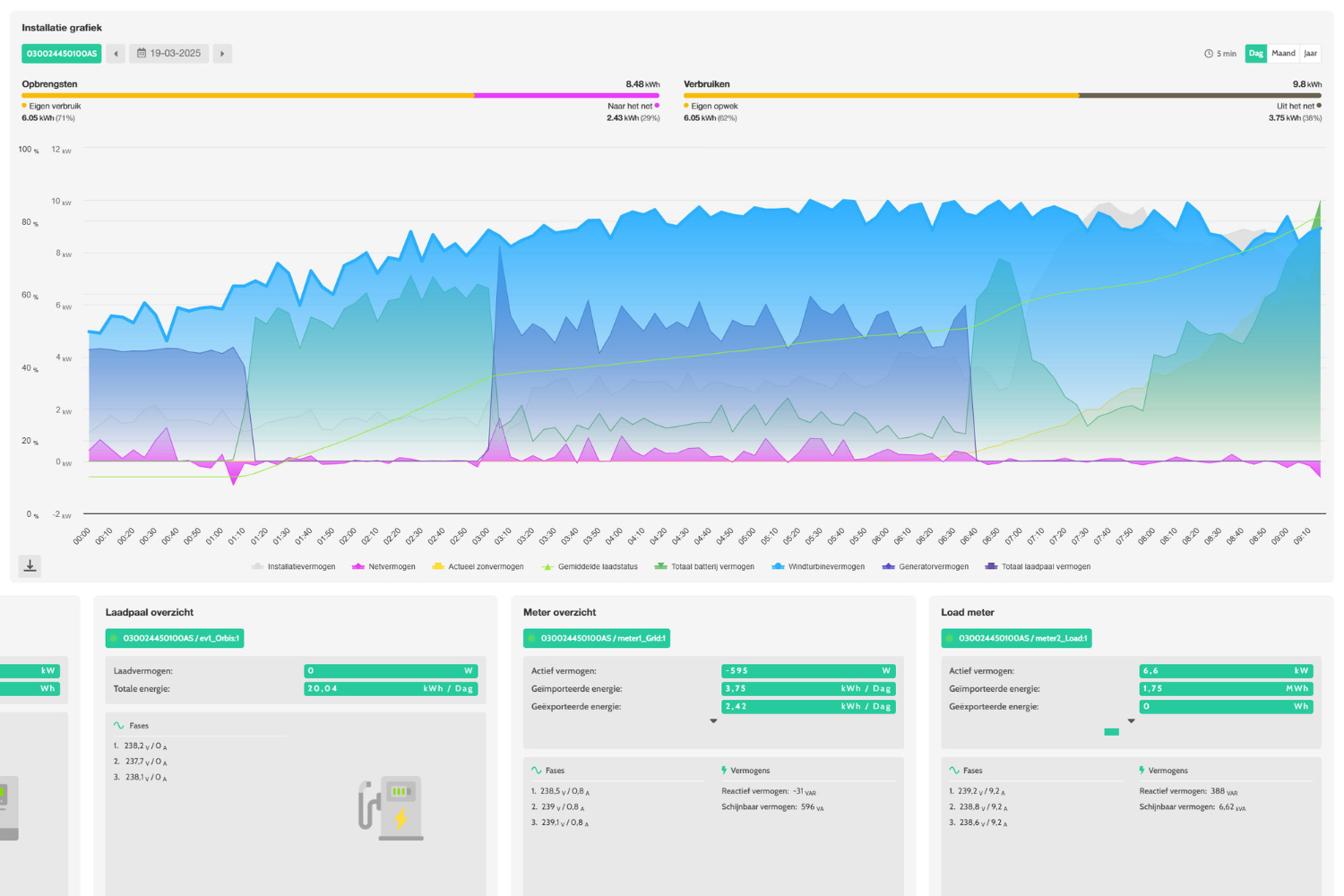
Task: Click Fases wave icon in Laadpaal overzicht
Action: click(118, 726)
